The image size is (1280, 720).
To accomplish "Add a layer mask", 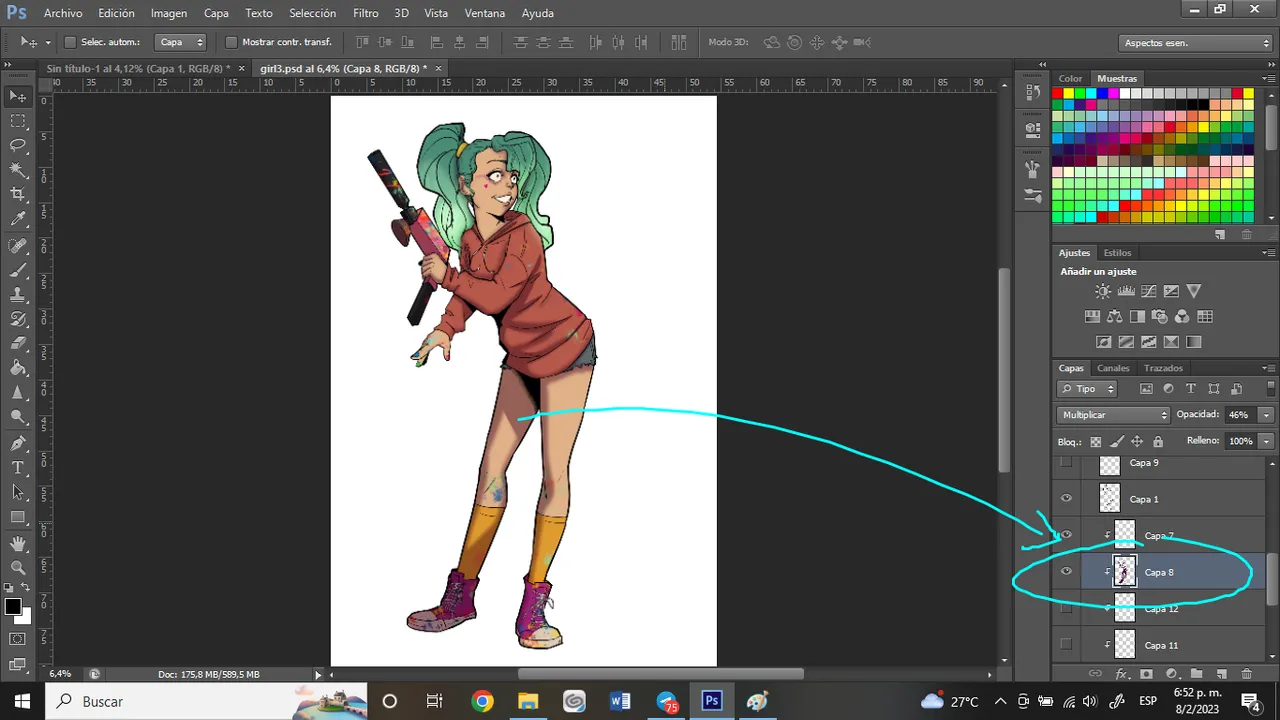I will pyautogui.click(x=1146, y=675).
